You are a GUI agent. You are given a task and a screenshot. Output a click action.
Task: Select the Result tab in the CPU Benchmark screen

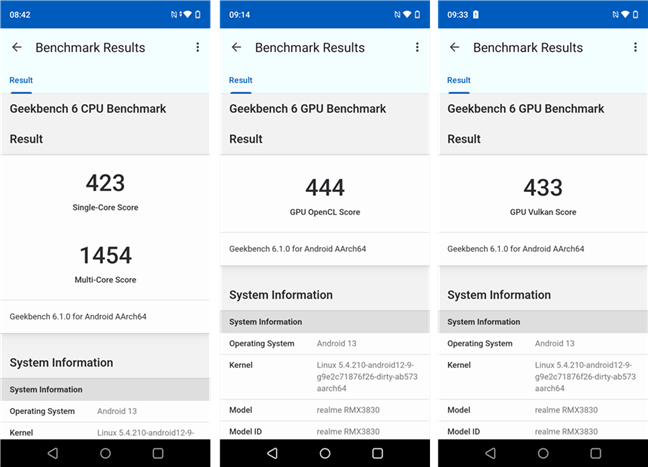tap(21, 80)
